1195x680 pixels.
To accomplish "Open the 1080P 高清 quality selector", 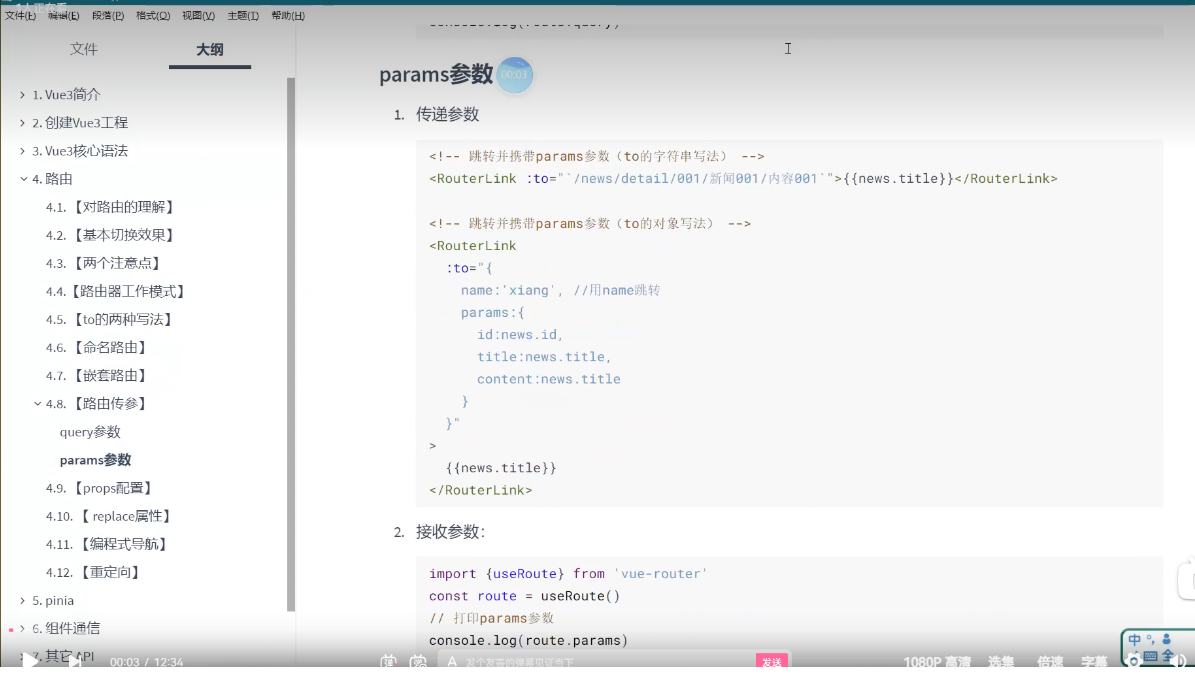I will pos(937,662).
